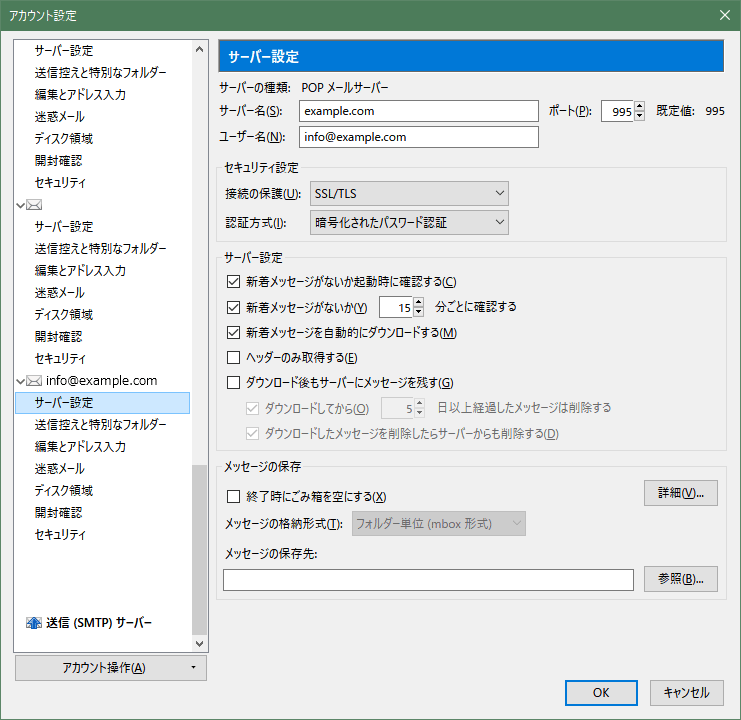Click the 詳細 button
This screenshot has width=741, height=720.
coord(681,493)
